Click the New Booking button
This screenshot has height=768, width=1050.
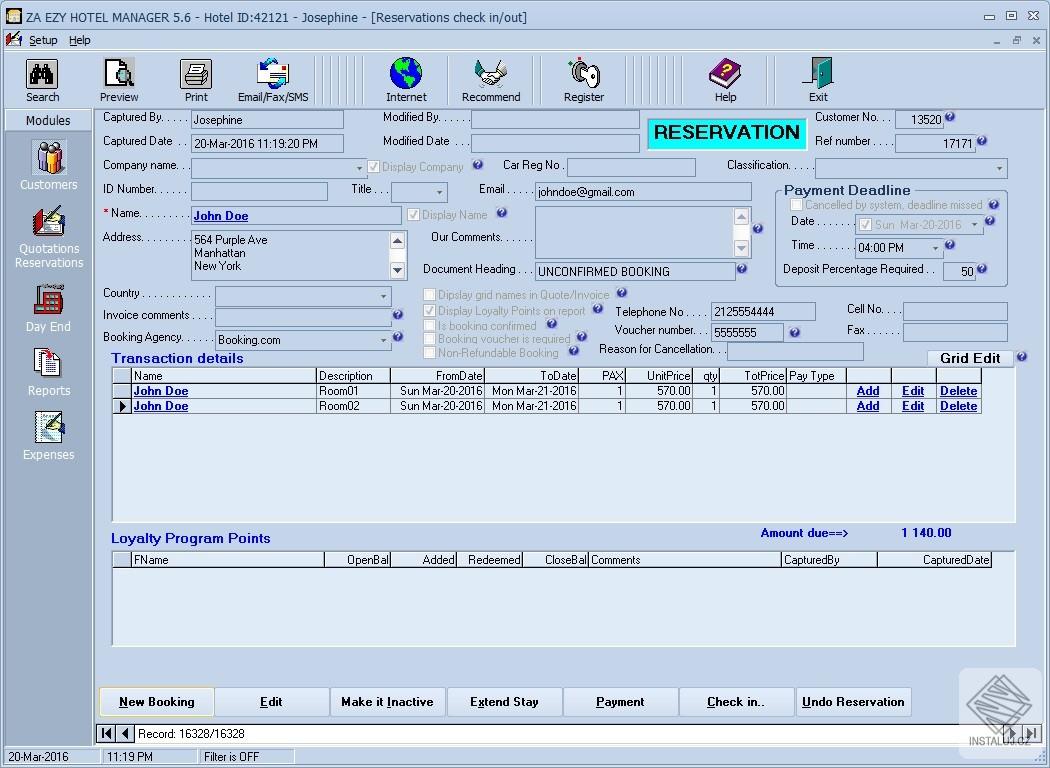point(156,701)
